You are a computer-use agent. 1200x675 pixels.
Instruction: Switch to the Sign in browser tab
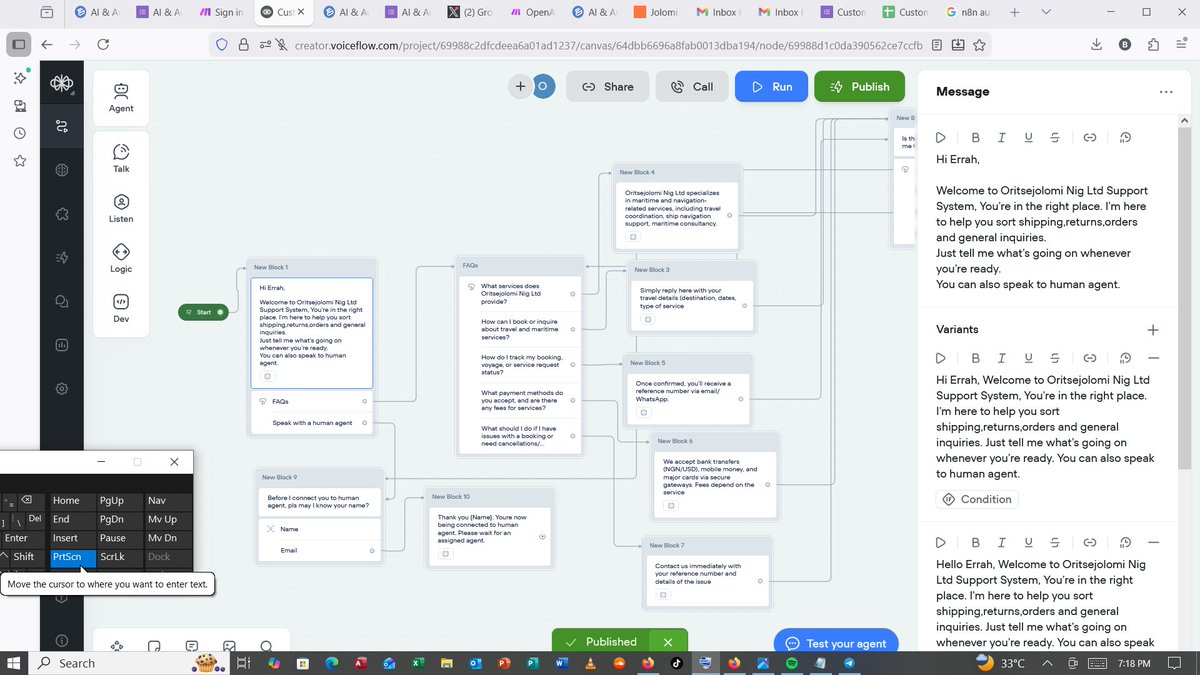point(221,12)
